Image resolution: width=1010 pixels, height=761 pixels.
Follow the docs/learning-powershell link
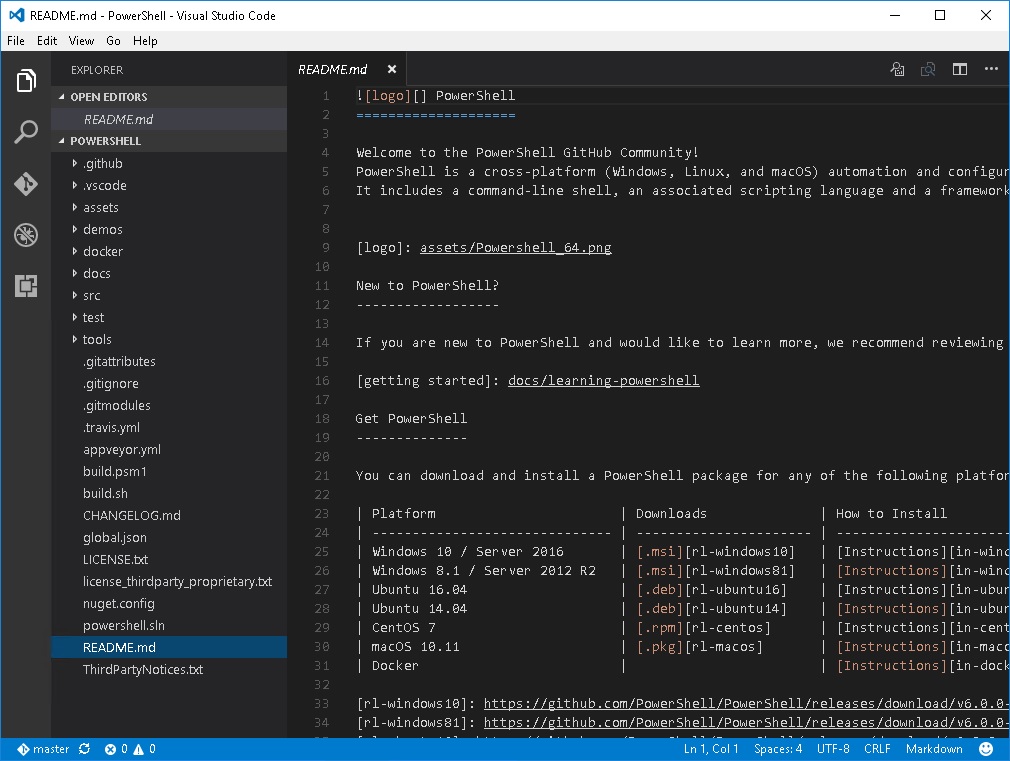click(604, 380)
